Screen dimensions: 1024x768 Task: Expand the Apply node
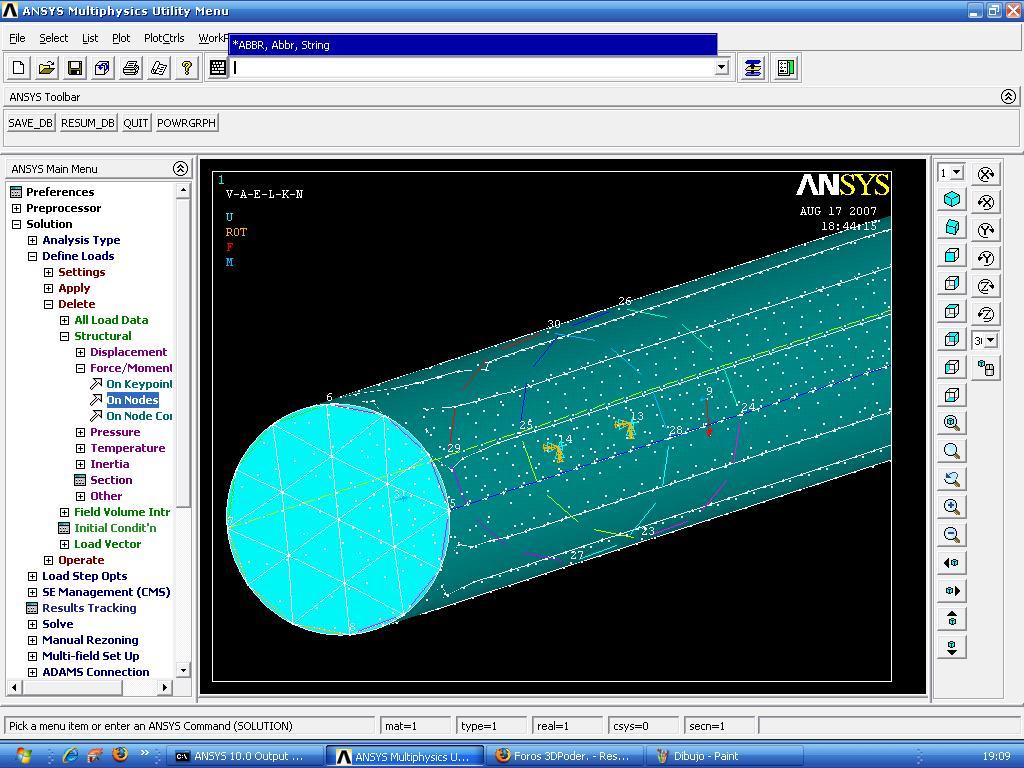pos(48,288)
